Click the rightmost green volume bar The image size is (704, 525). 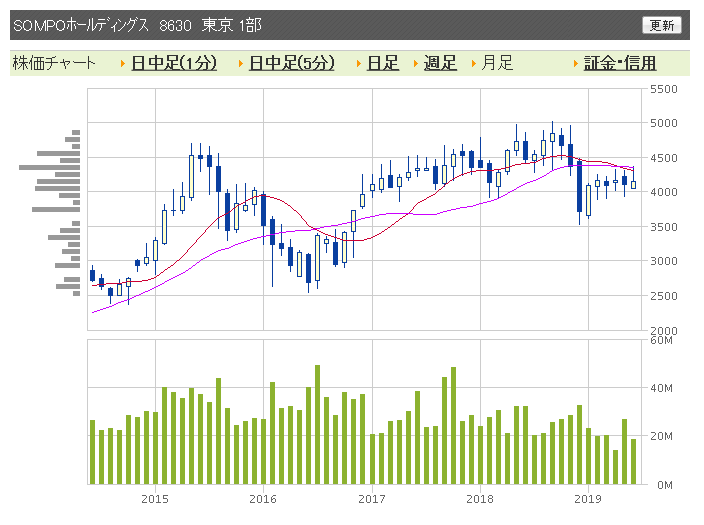click(x=633, y=461)
